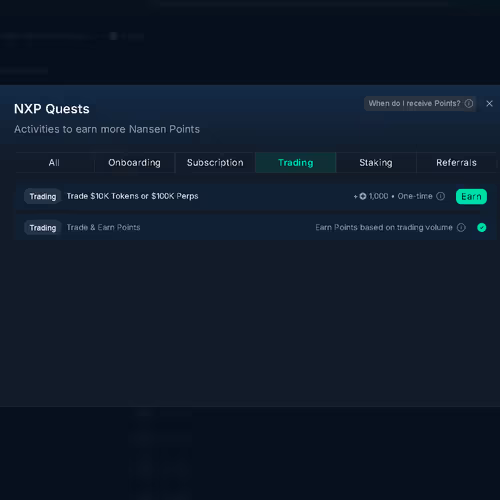The image size is (500, 500).
Task: Click info icon in When do I receive Points
Action: tap(469, 104)
